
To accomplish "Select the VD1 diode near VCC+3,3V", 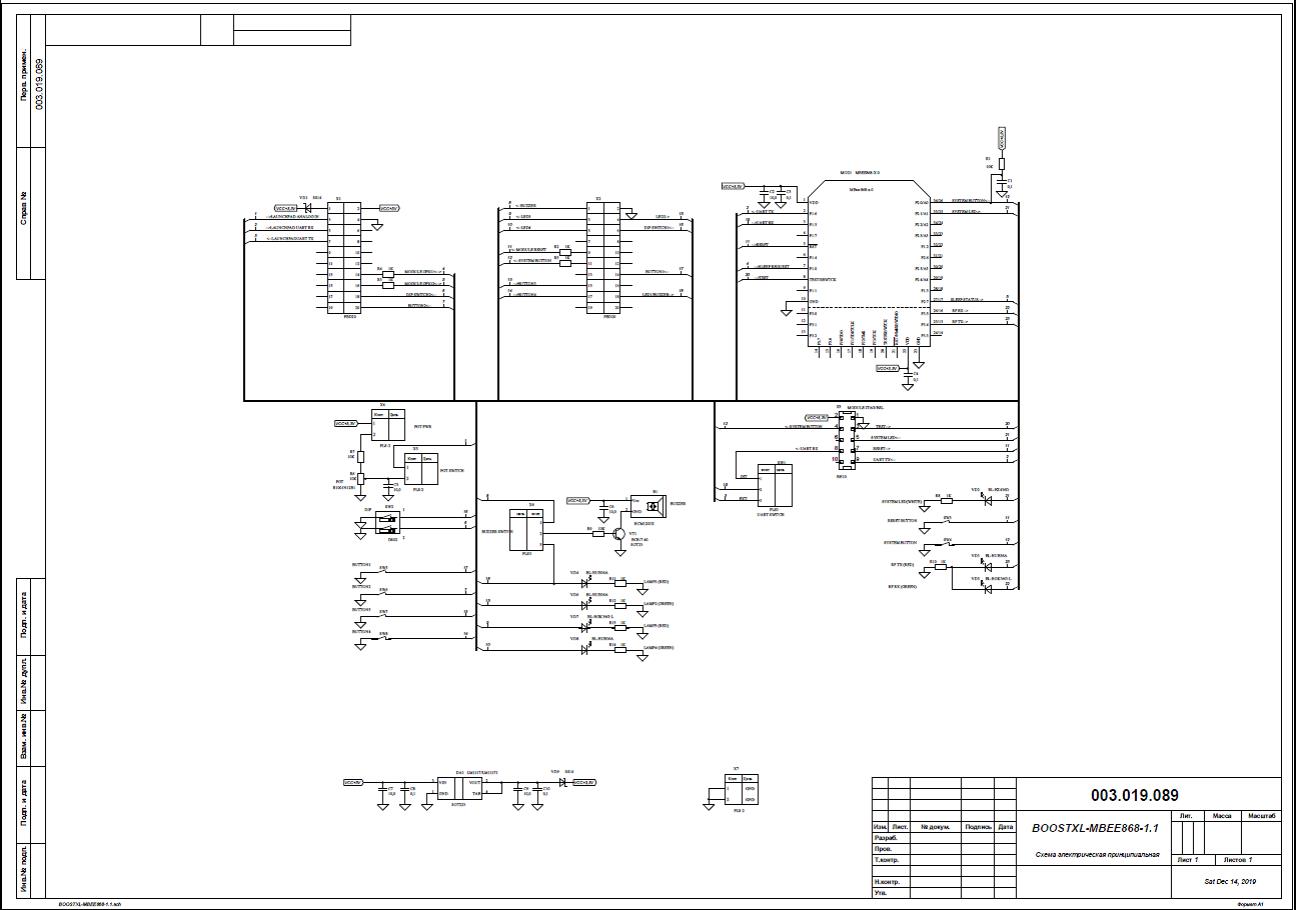I will tap(308, 208).
